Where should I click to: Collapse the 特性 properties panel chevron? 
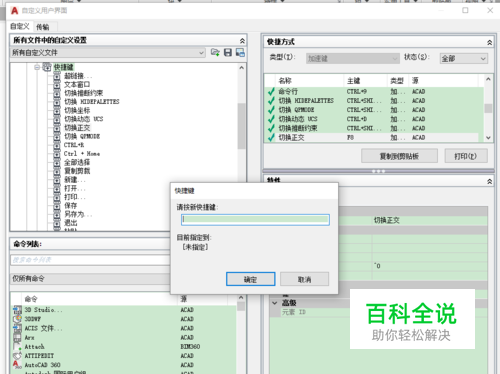[489, 181]
